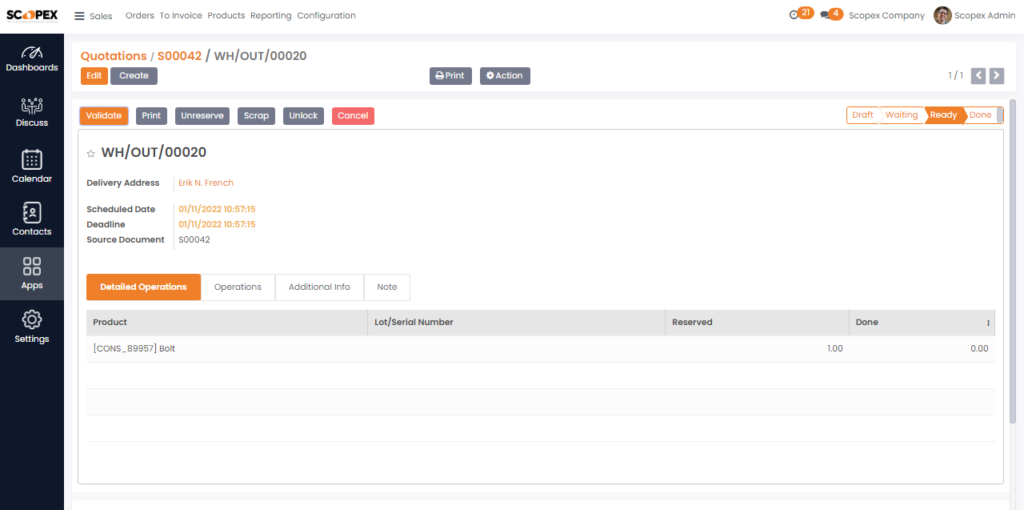Select the [CONS_89957] Bolt product row
Viewport: 1024px width, 510px height.
(541, 349)
